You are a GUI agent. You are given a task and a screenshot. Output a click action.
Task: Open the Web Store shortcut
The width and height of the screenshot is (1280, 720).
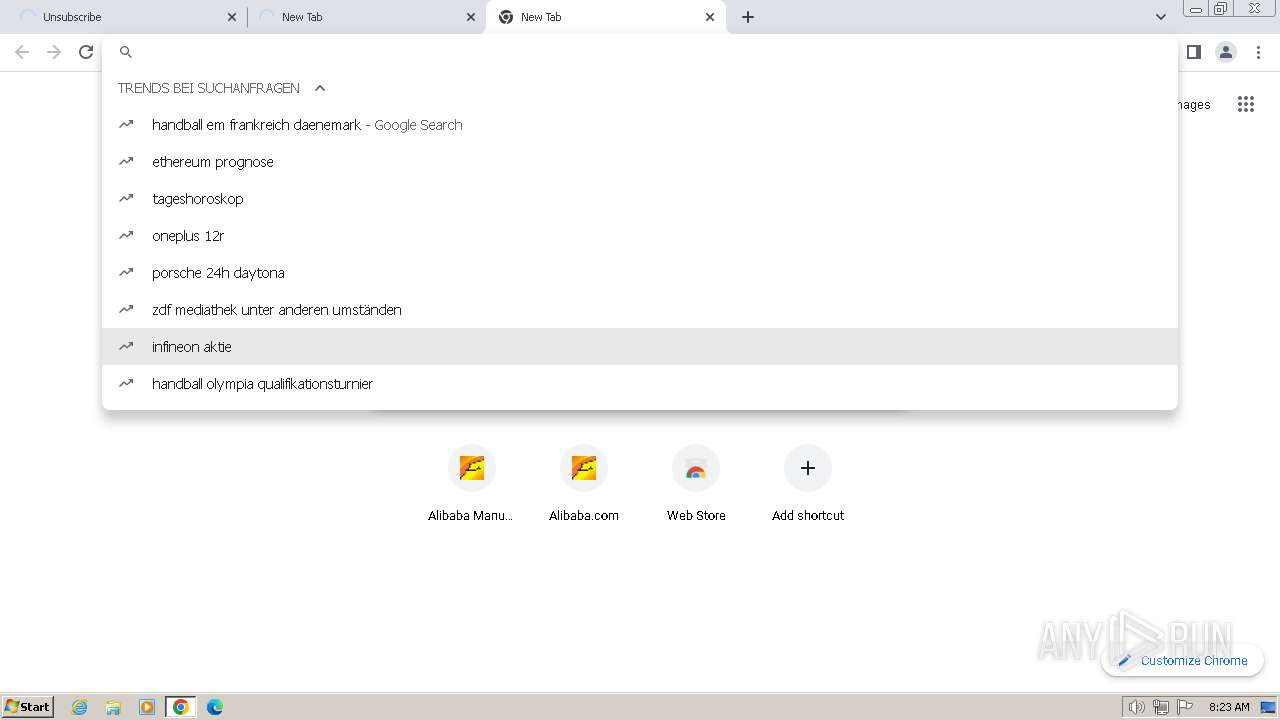[696, 484]
